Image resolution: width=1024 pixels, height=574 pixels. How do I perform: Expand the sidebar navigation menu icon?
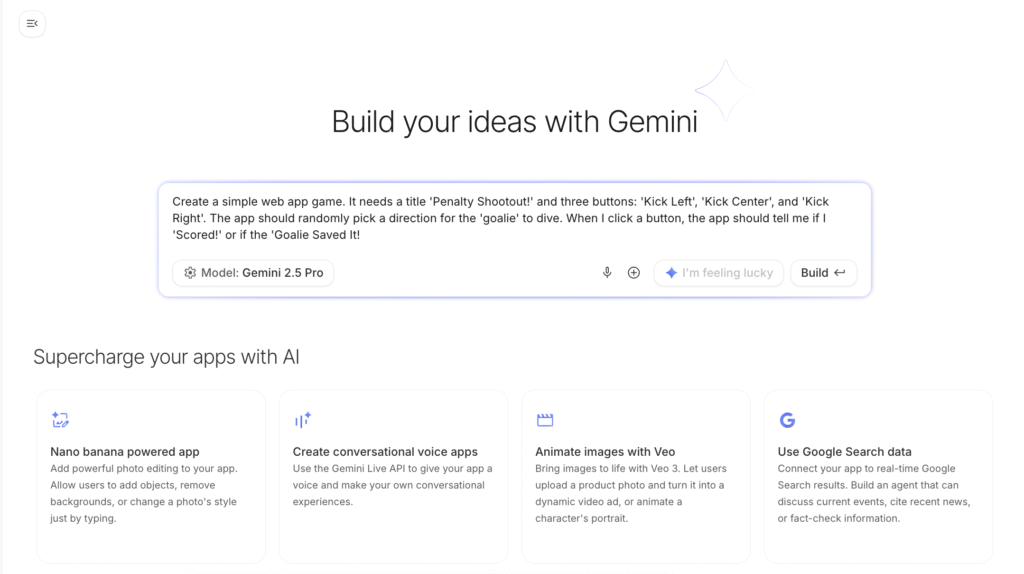pyautogui.click(x=32, y=23)
